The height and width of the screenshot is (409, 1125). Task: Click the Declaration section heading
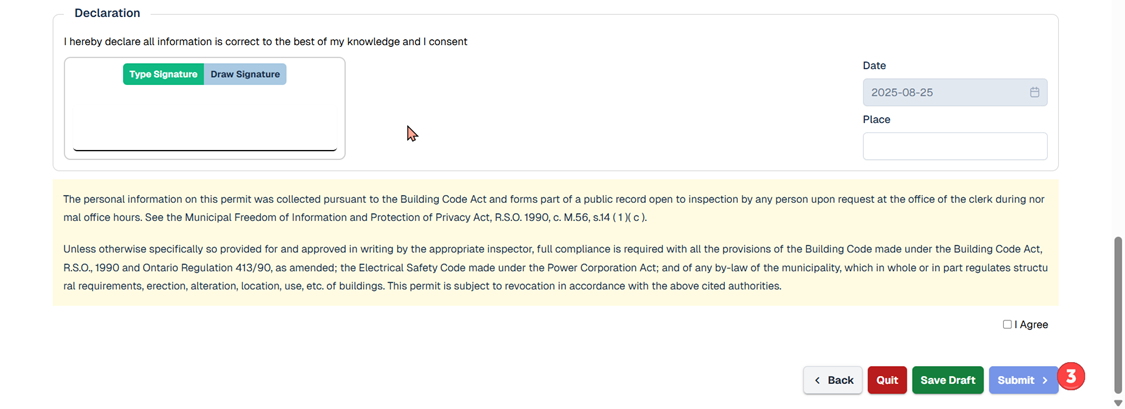point(107,13)
